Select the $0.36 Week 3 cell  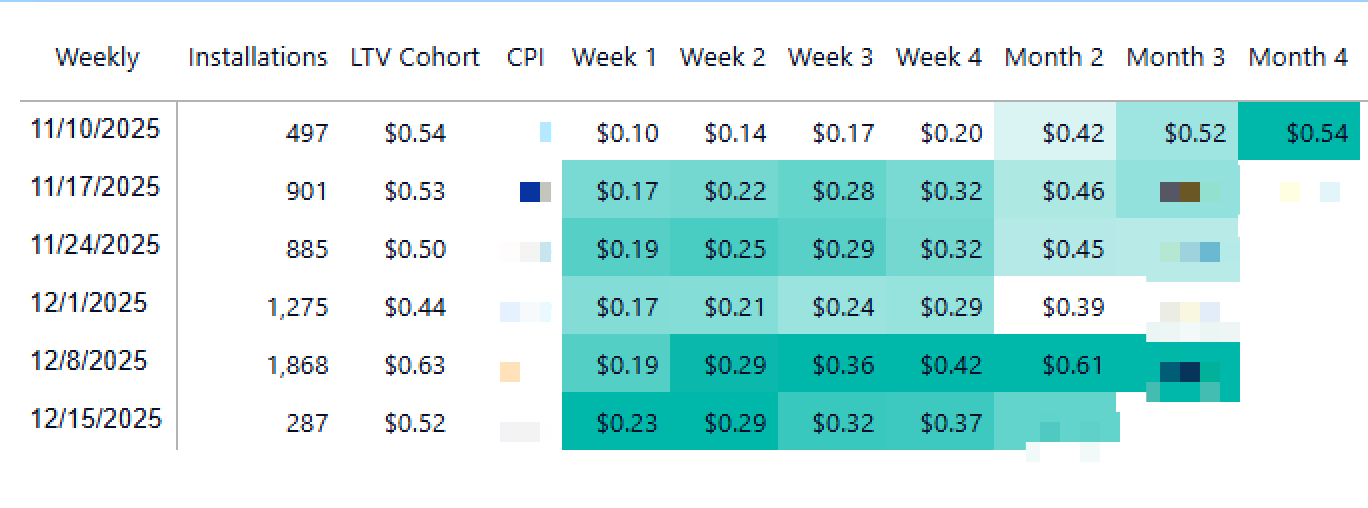click(842, 367)
